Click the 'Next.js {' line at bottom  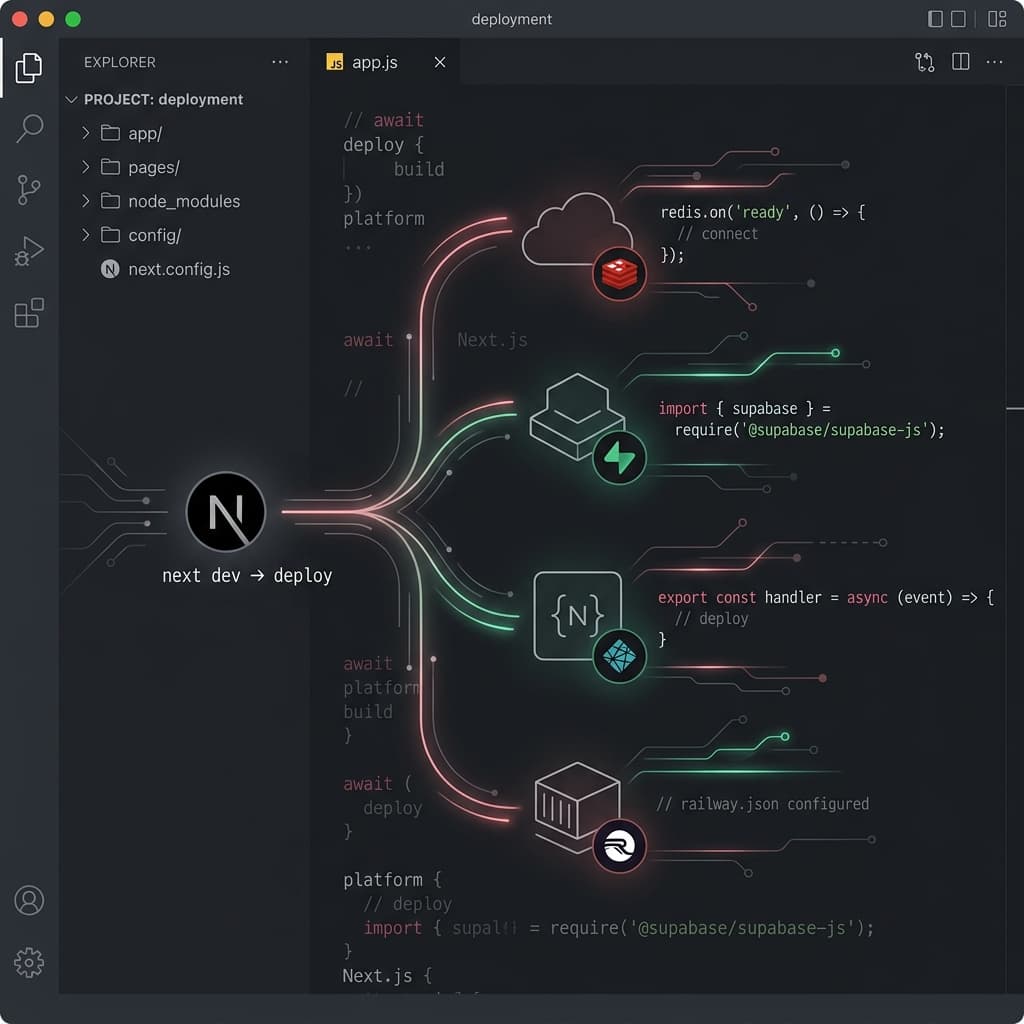click(x=387, y=976)
